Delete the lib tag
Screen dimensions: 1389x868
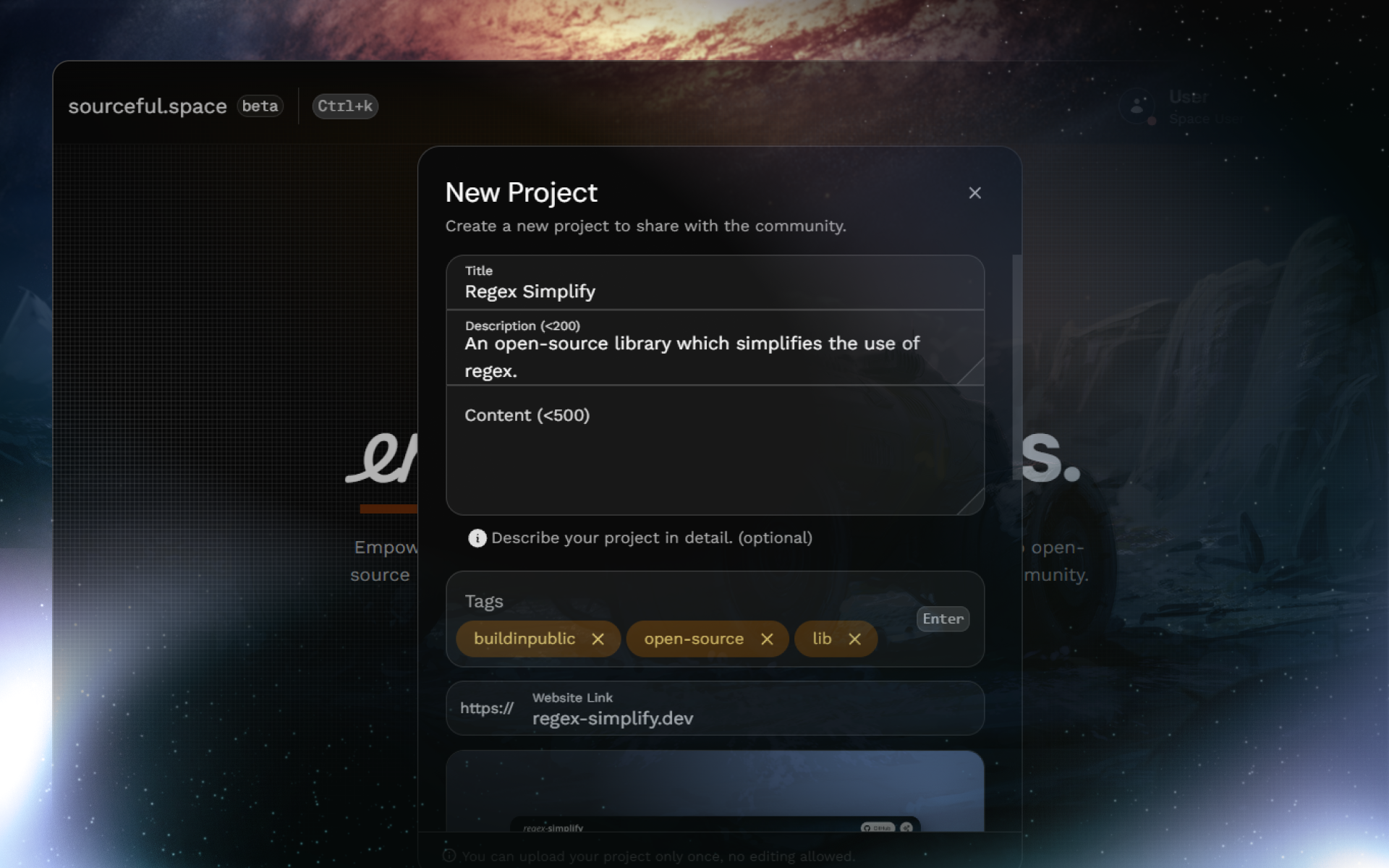(x=854, y=639)
